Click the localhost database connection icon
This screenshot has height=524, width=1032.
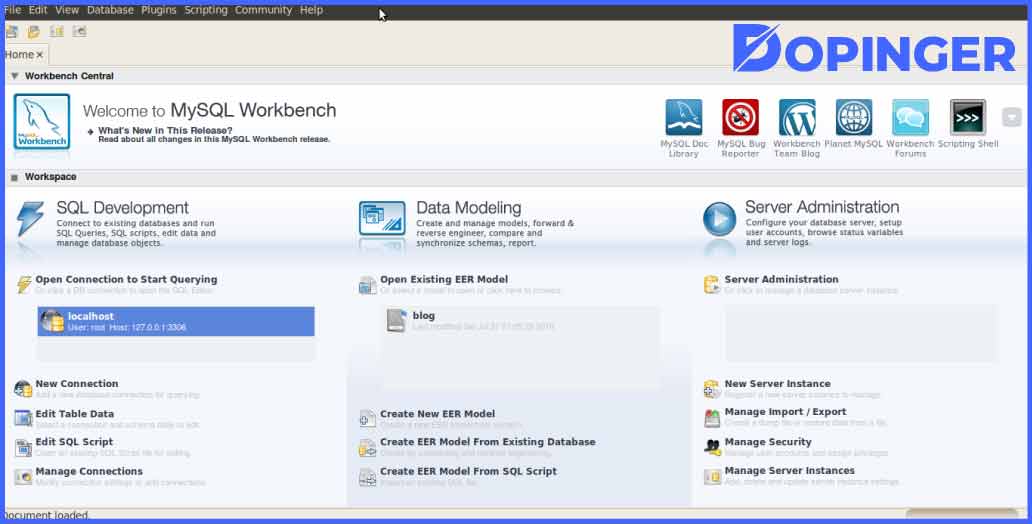[52, 321]
